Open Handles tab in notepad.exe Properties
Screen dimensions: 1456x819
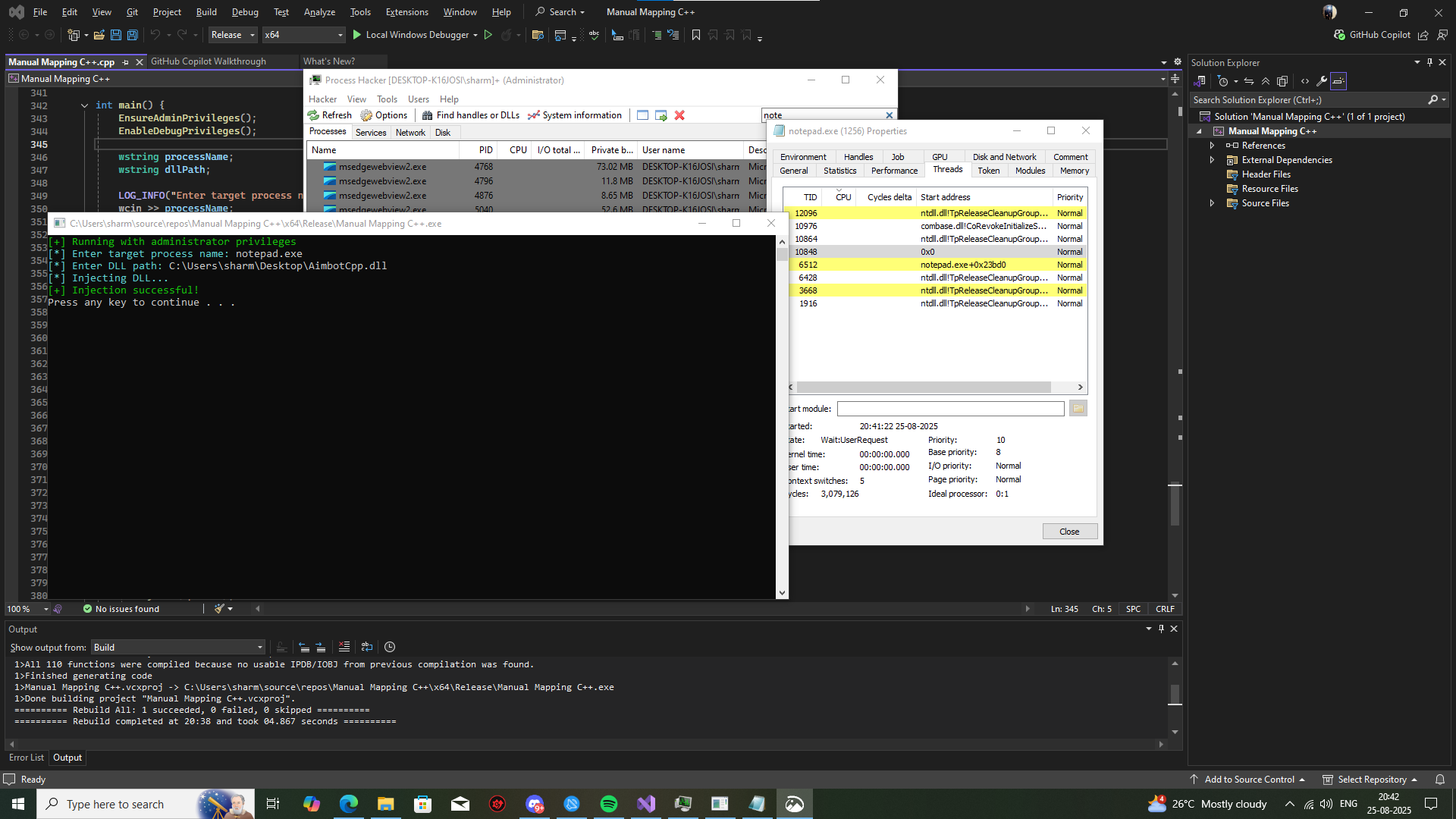pos(858,157)
